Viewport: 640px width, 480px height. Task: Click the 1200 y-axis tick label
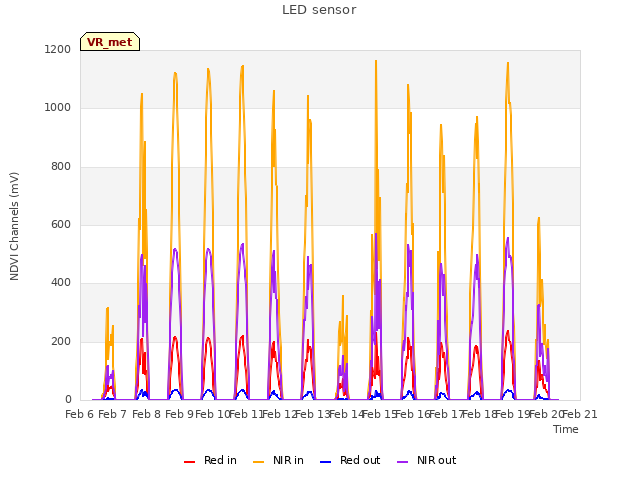[58, 49]
